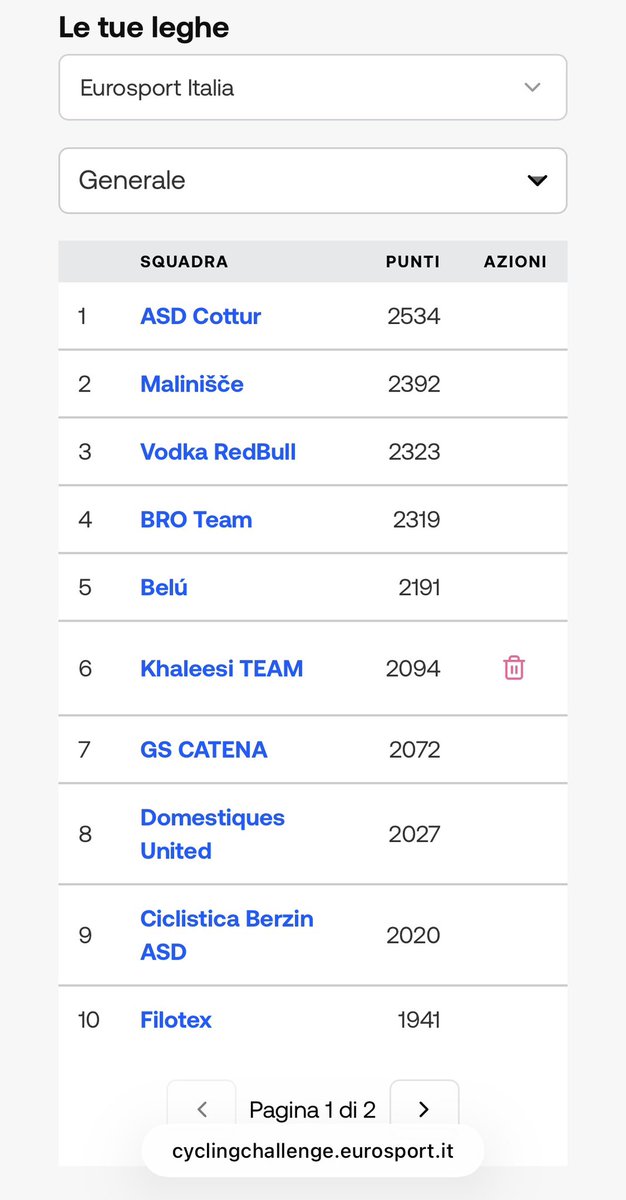Click the black arrow in the Generale selector
626x1200 pixels.
[x=538, y=181]
